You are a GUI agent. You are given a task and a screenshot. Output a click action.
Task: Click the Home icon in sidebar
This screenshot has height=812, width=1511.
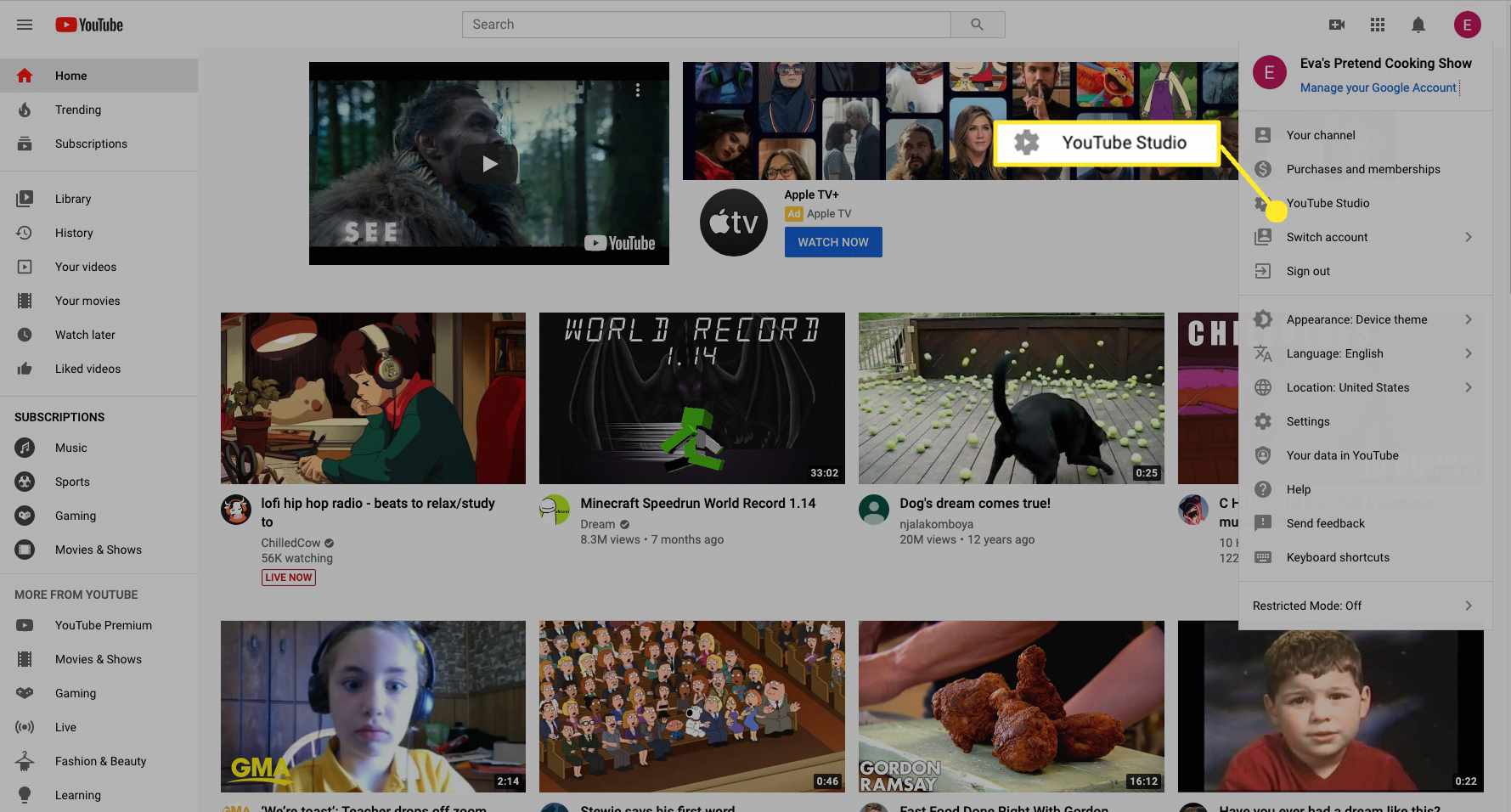tap(25, 76)
